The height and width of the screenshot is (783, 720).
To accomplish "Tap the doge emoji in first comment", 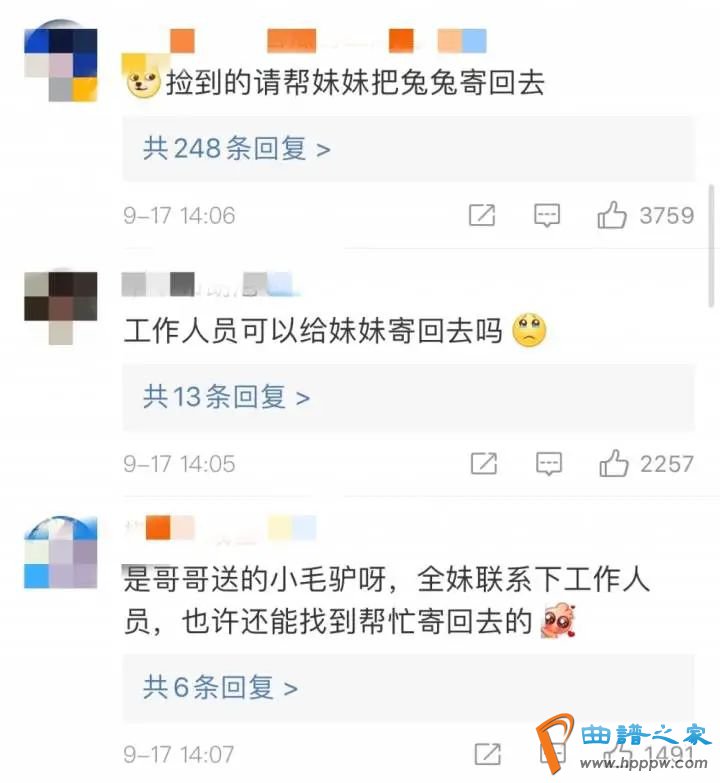I will pyautogui.click(x=142, y=81).
